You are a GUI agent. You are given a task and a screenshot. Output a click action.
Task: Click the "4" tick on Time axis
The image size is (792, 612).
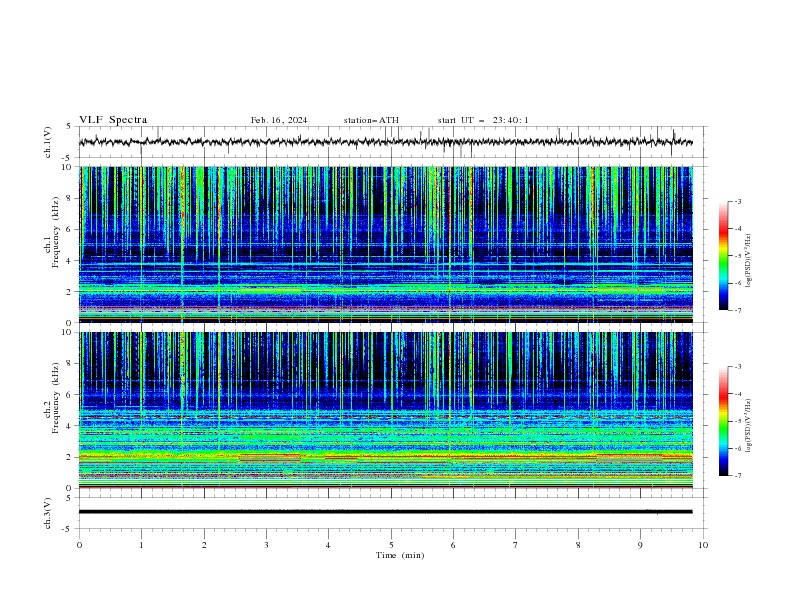(x=328, y=545)
